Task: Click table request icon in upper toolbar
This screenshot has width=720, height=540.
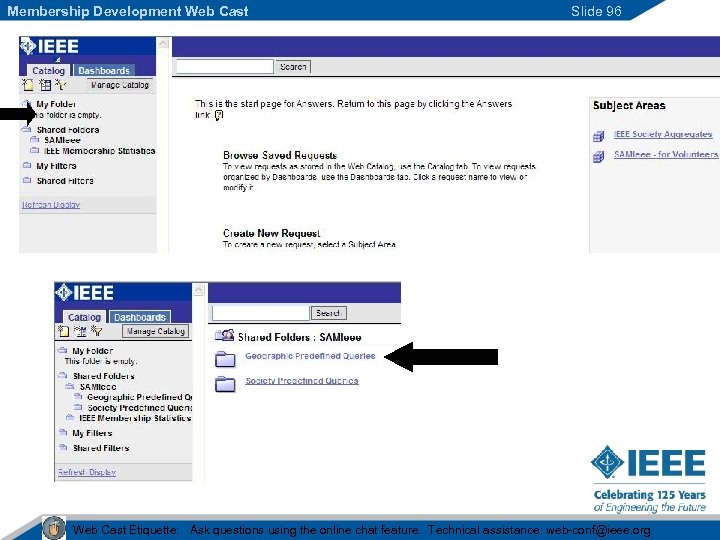Action: (x=45, y=84)
